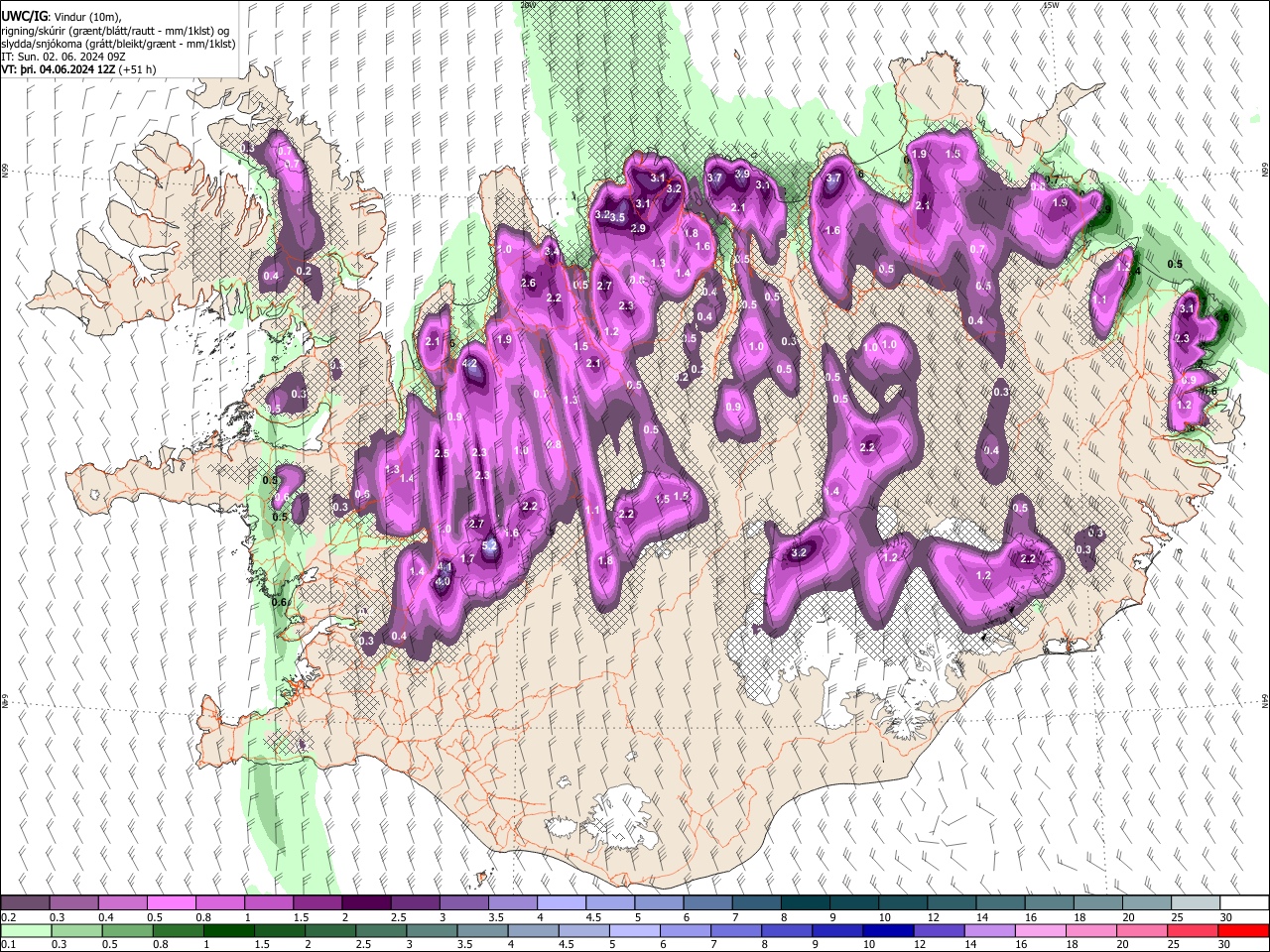Select the "4.2" snowfall value on the map
The height and width of the screenshot is (952, 1270).
(x=470, y=364)
